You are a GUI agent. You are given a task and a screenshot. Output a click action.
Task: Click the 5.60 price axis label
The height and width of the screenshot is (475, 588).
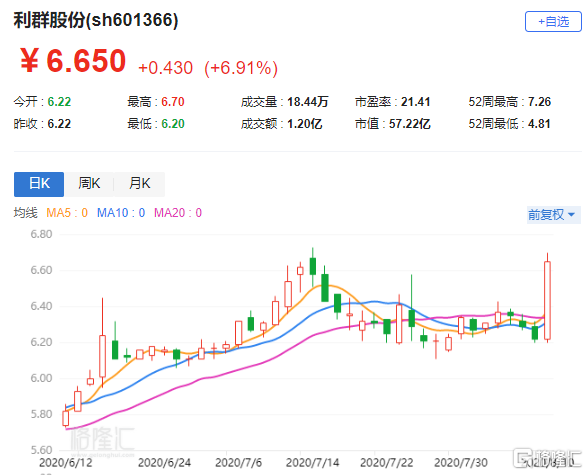click(x=41, y=450)
